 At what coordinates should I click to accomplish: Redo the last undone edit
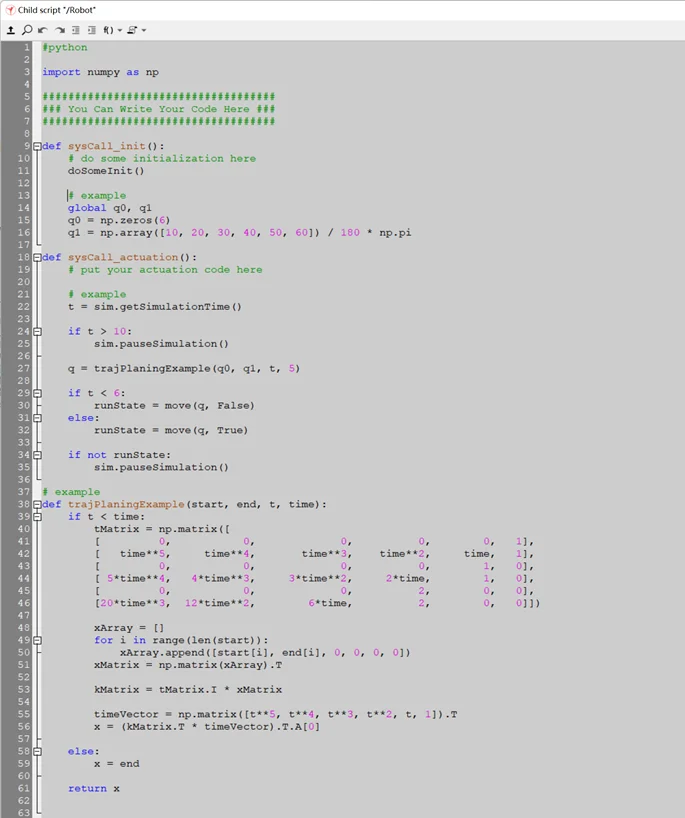point(59,30)
